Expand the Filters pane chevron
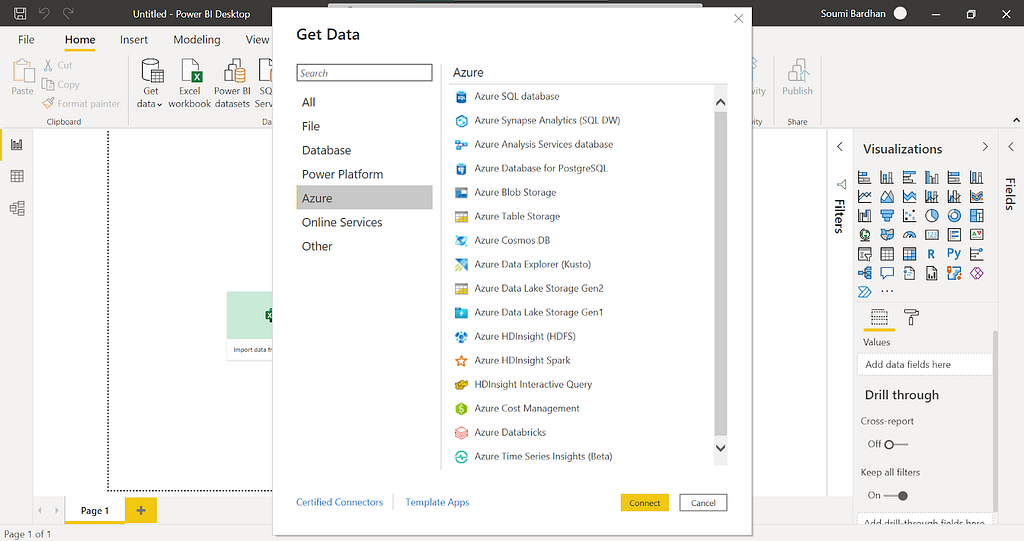This screenshot has width=1024, height=541. [x=840, y=147]
